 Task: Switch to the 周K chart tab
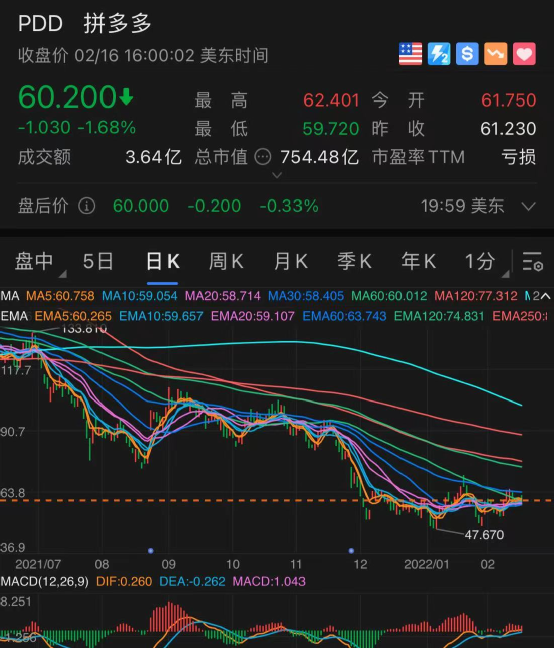pos(226,261)
